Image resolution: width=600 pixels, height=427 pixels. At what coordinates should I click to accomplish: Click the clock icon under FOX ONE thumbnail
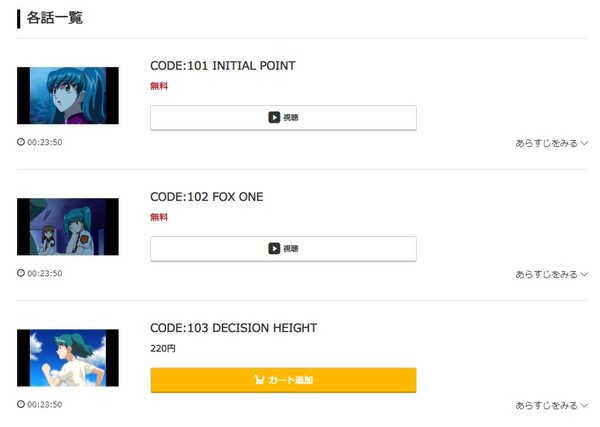point(21,273)
